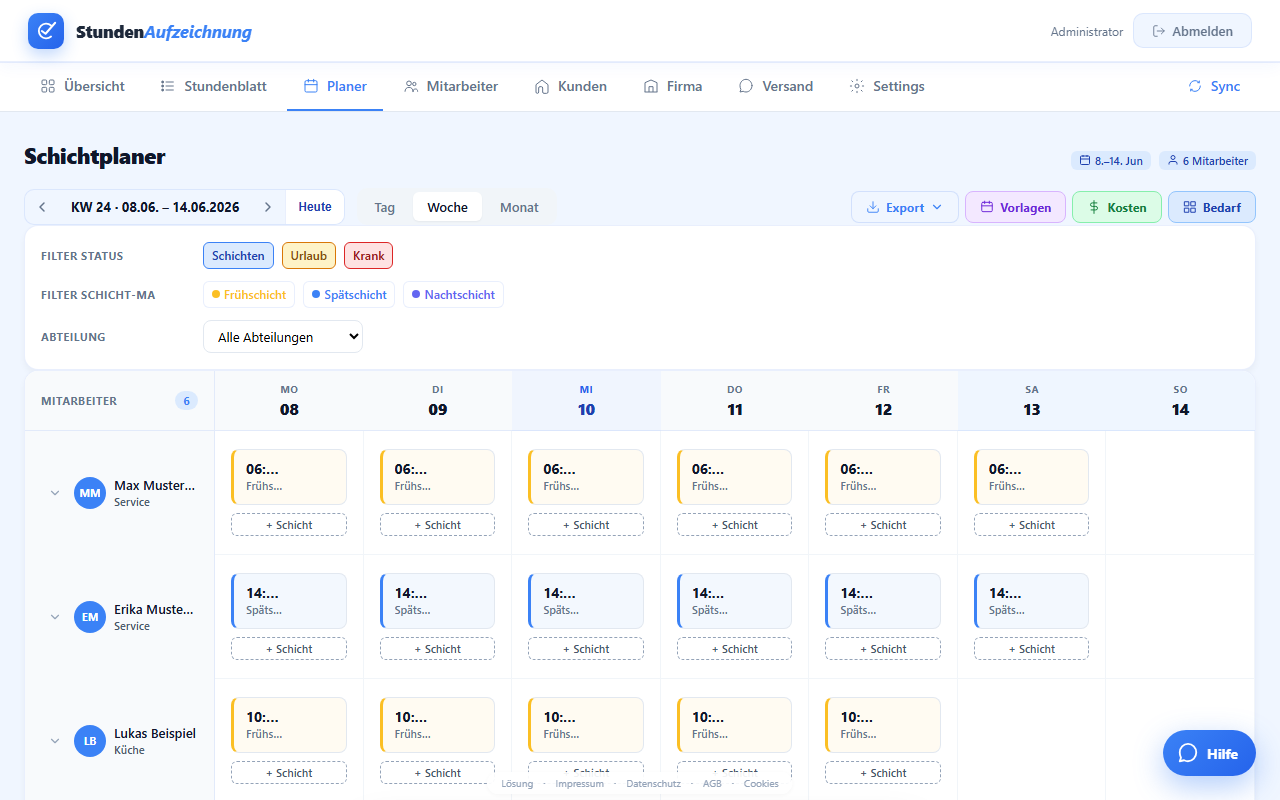Select the Planer tab
This screenshot has height=800, width=1280.
[335, 86]
